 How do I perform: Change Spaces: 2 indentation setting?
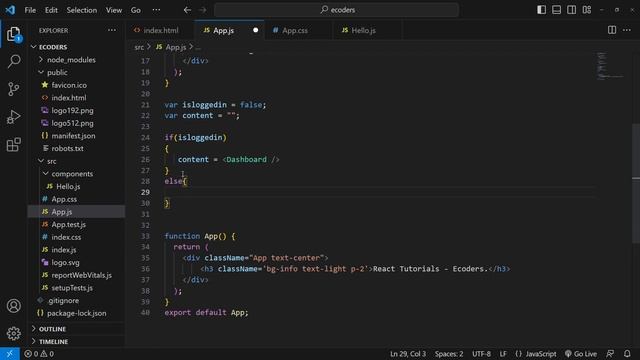pyautogui.click(x=449, y=354)
